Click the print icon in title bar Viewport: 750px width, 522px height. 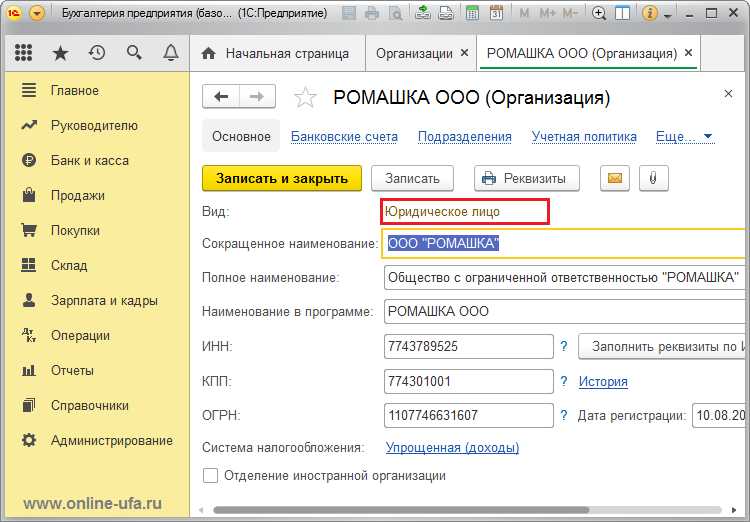click(x=372, y=13)
